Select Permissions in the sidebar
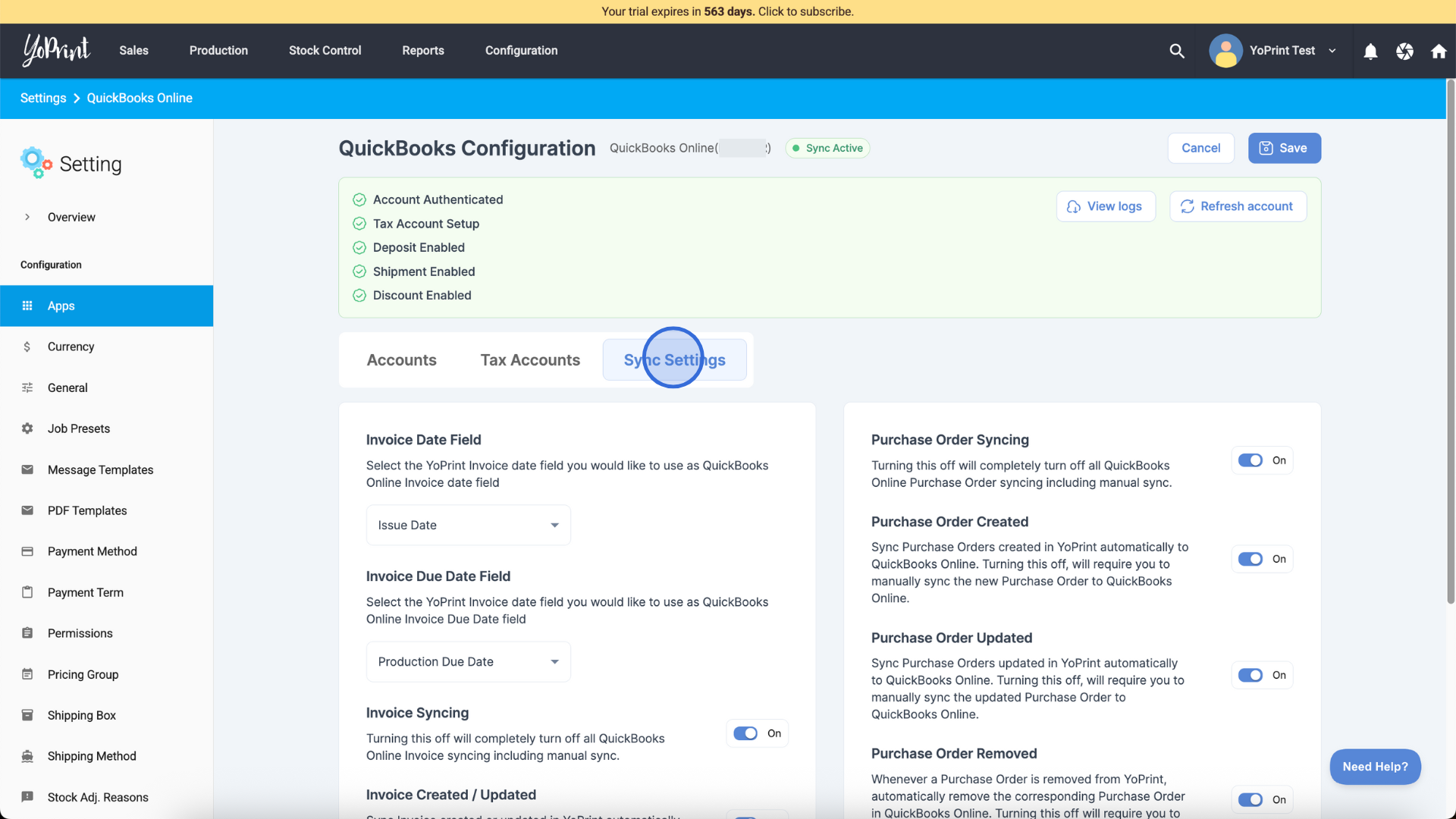1456x819 pixels. tap(106, 633)
